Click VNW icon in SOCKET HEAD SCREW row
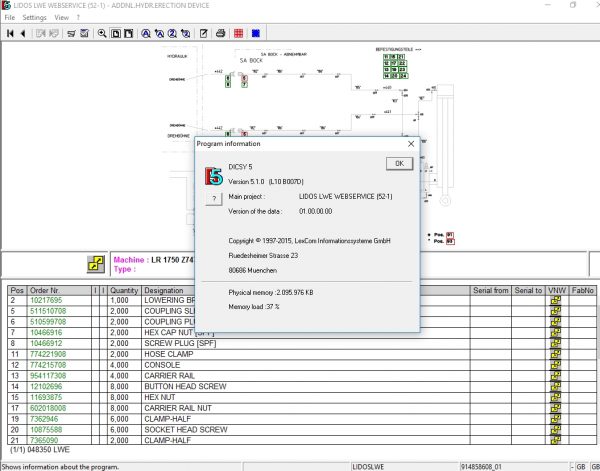Screen dimensions: 600x471 556,430
